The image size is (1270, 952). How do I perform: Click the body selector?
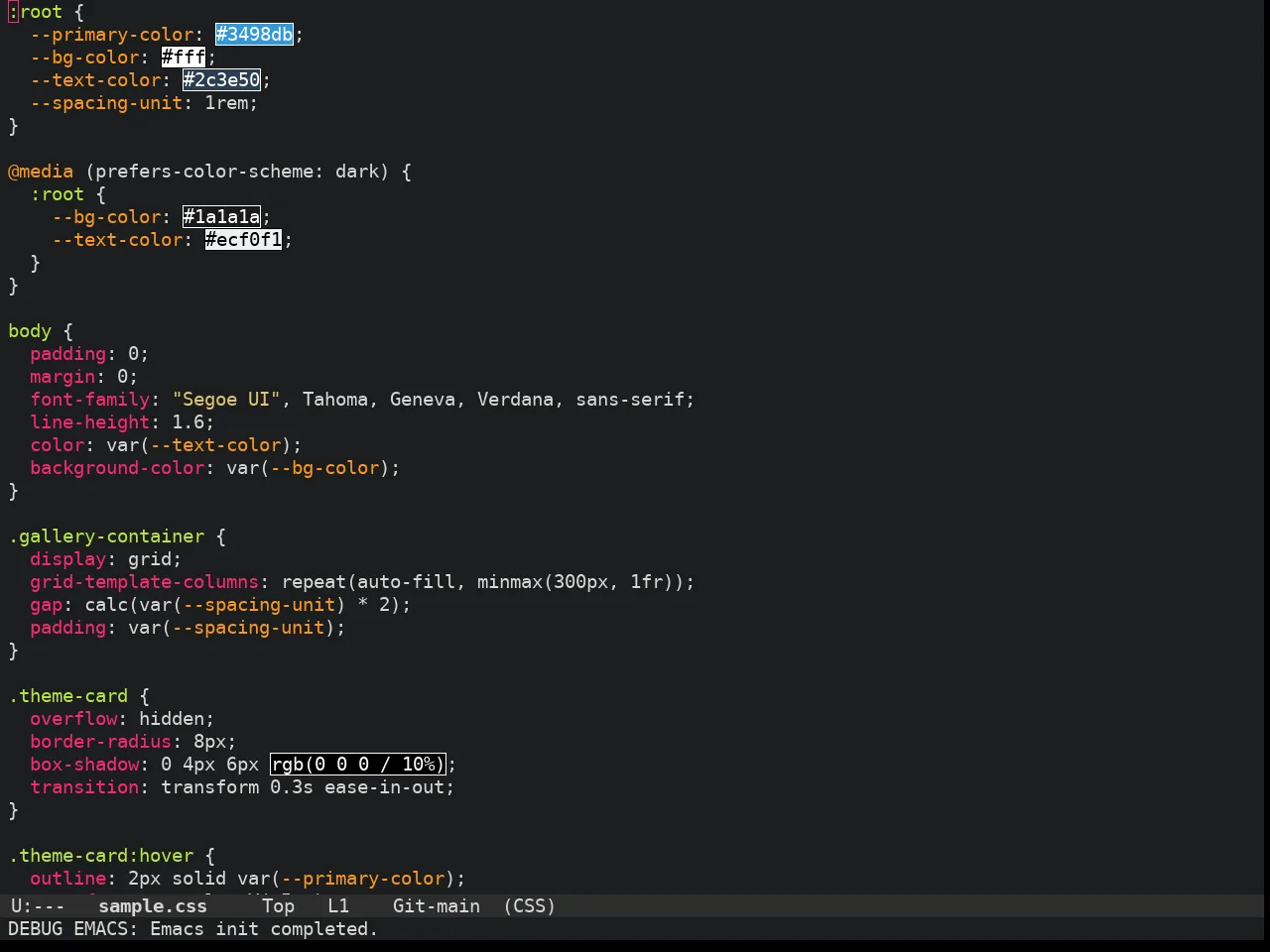pos(30,331)
